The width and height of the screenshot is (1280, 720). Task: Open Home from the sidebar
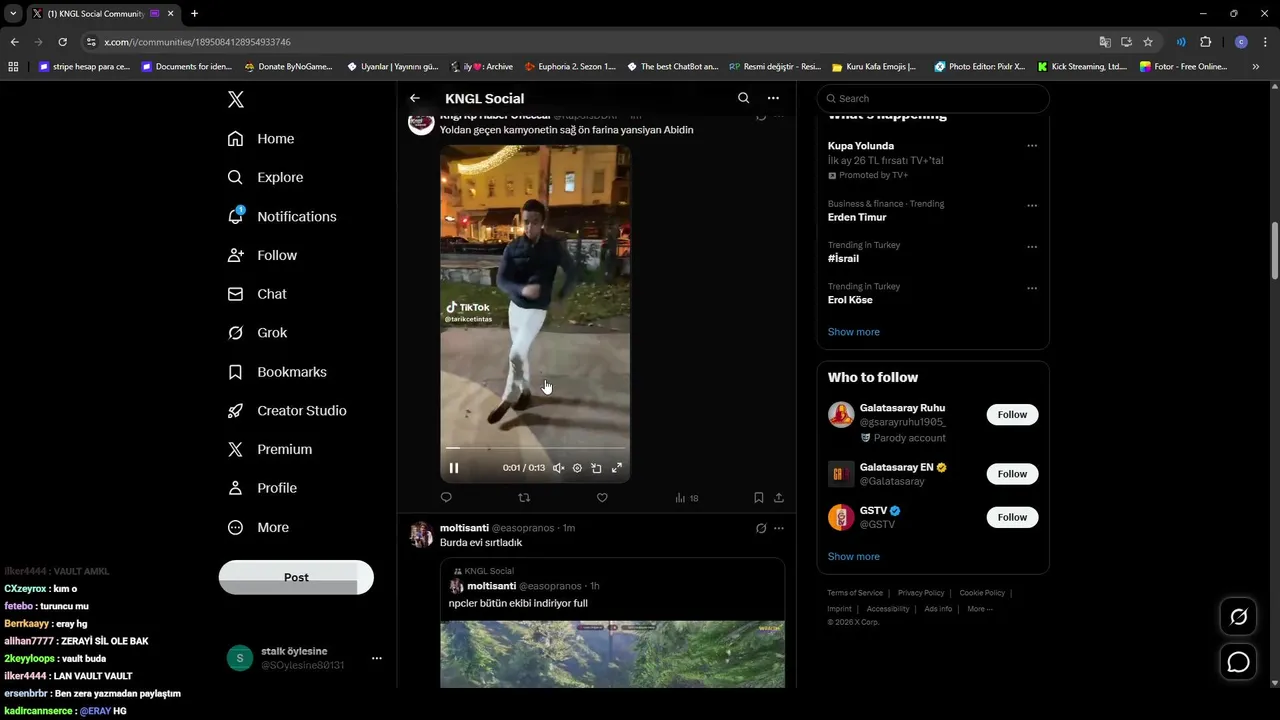(x=261, y=139)
